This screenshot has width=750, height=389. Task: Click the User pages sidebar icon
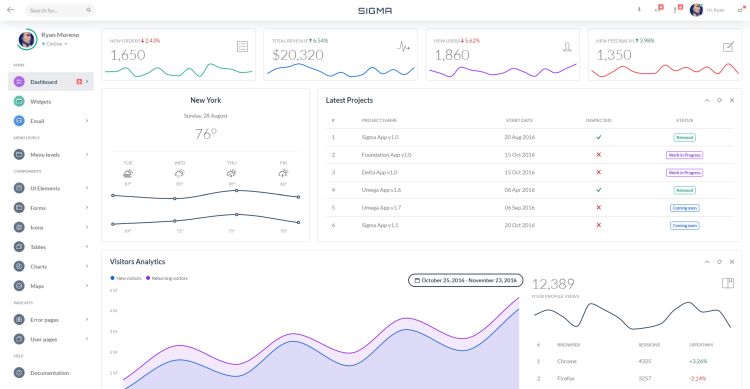[19, 339]
